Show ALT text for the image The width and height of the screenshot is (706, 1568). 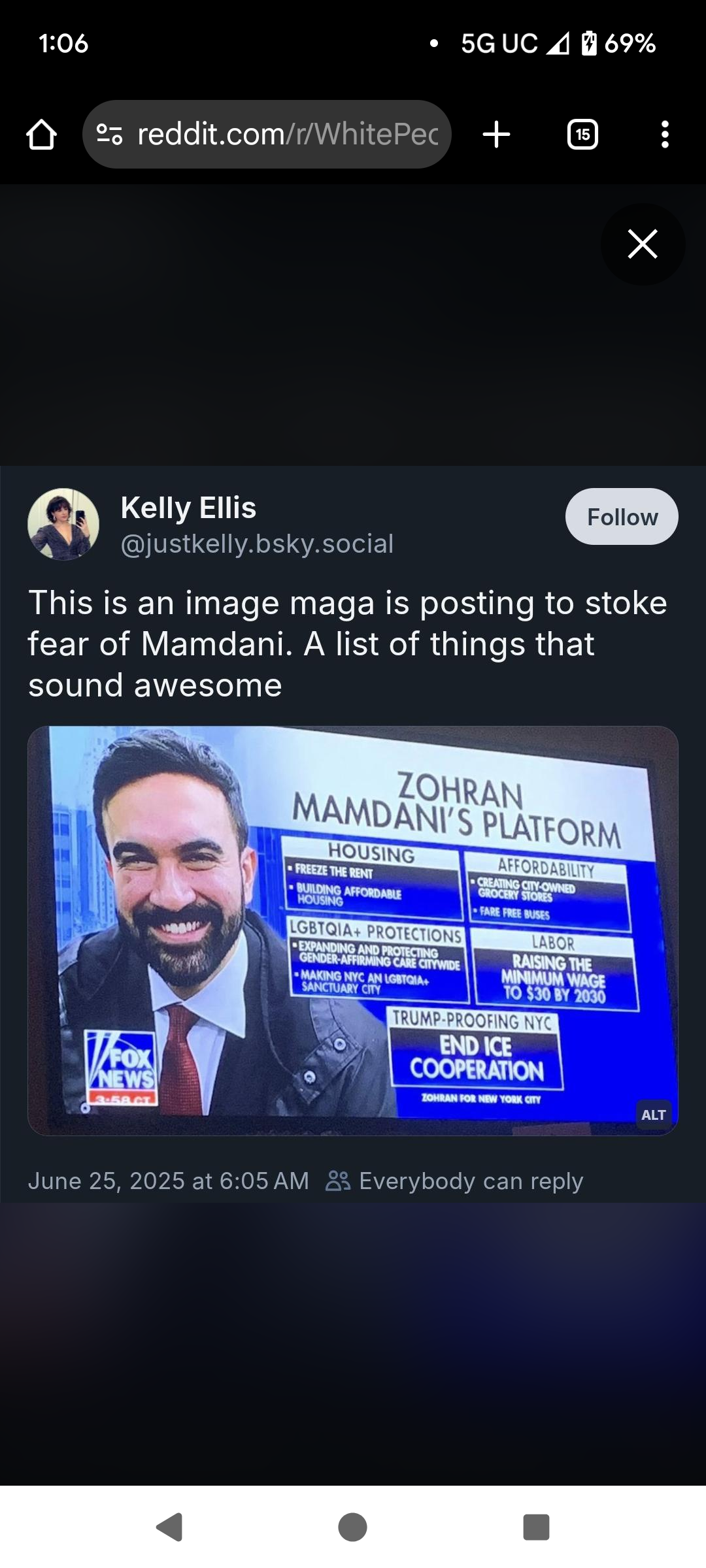(653, 1115)
